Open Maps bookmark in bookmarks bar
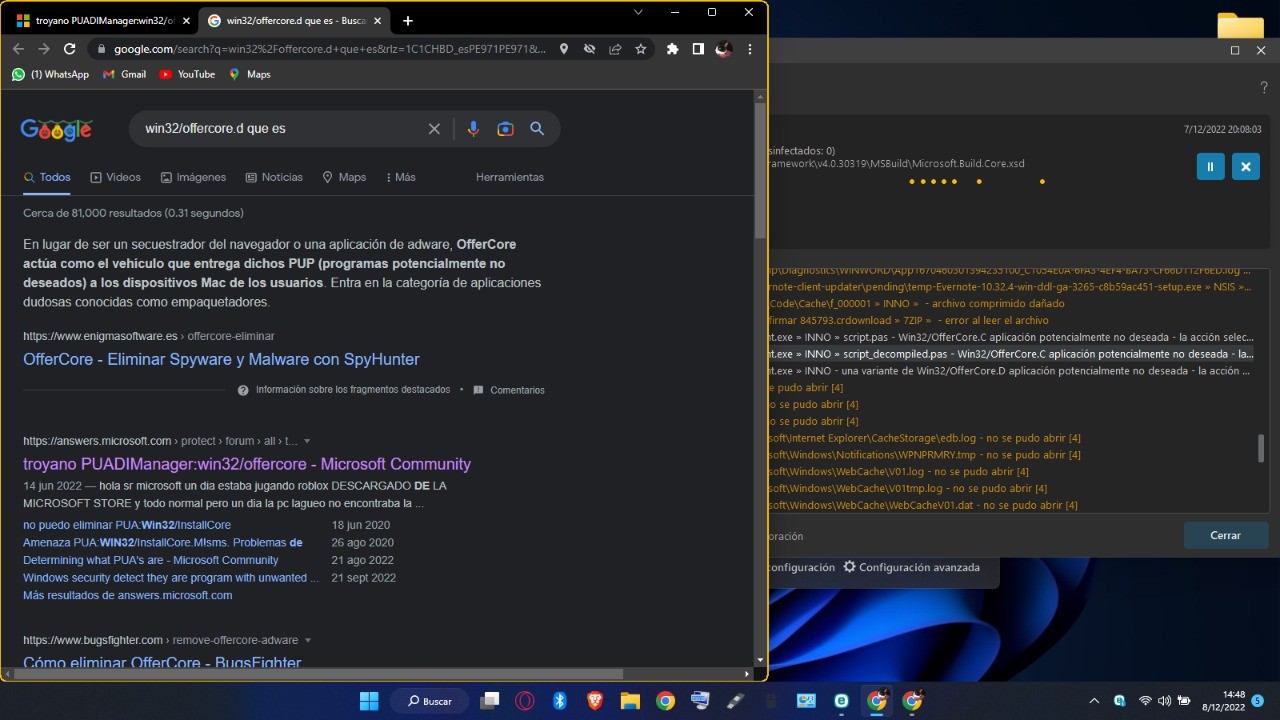 click(x=250, y=74)
